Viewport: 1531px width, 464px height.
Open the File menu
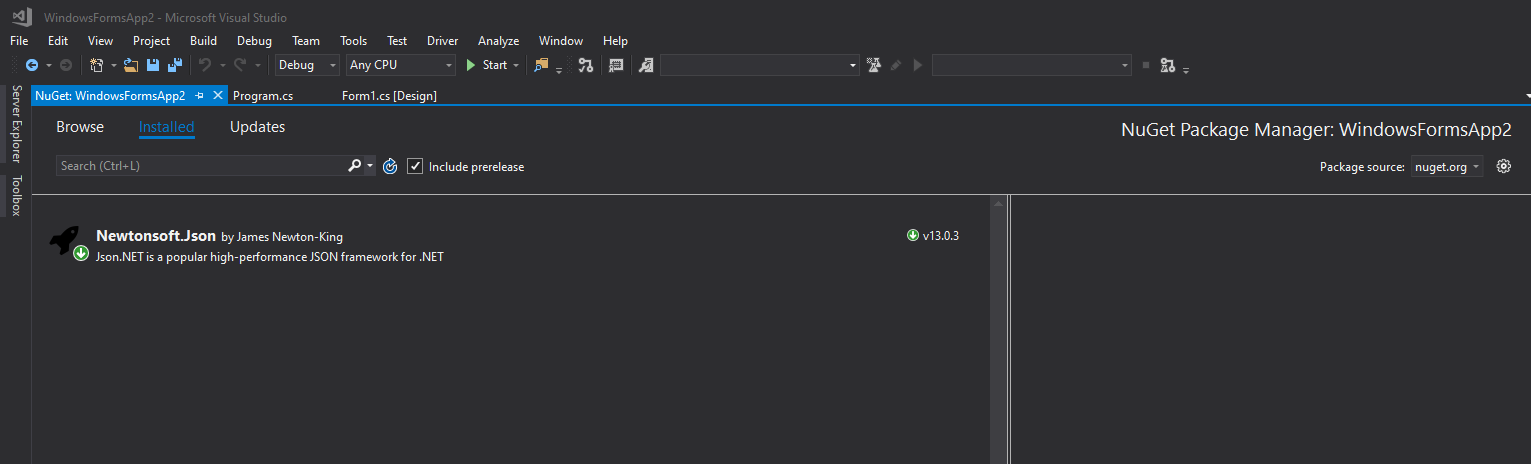19,41
